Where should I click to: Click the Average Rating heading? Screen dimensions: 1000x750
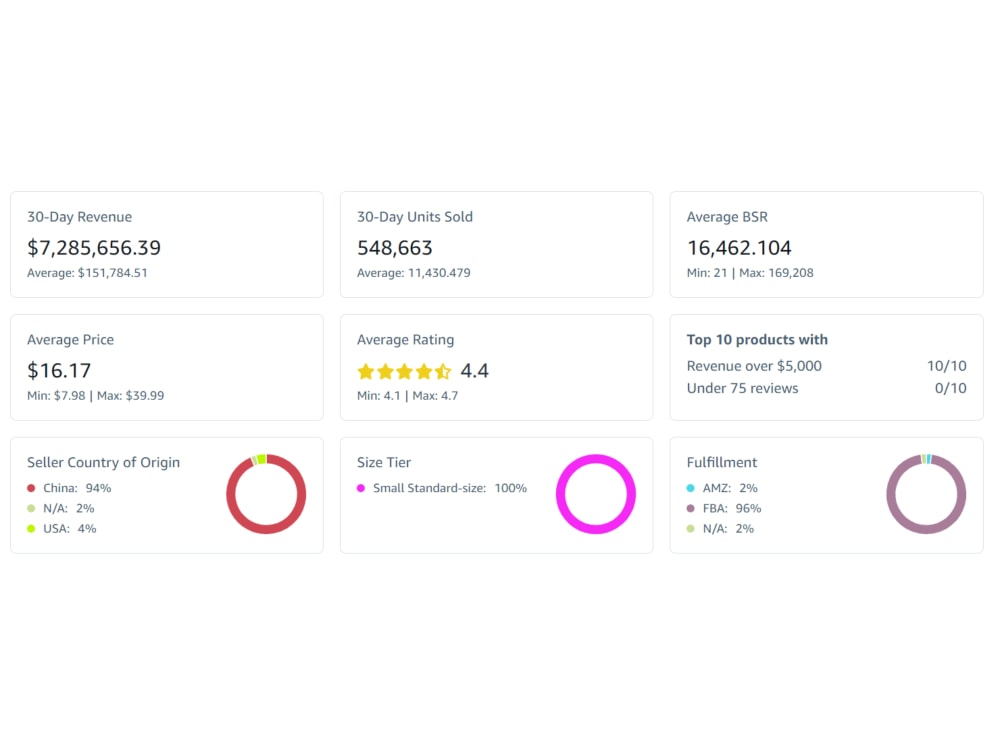click(x=406, y=340)
